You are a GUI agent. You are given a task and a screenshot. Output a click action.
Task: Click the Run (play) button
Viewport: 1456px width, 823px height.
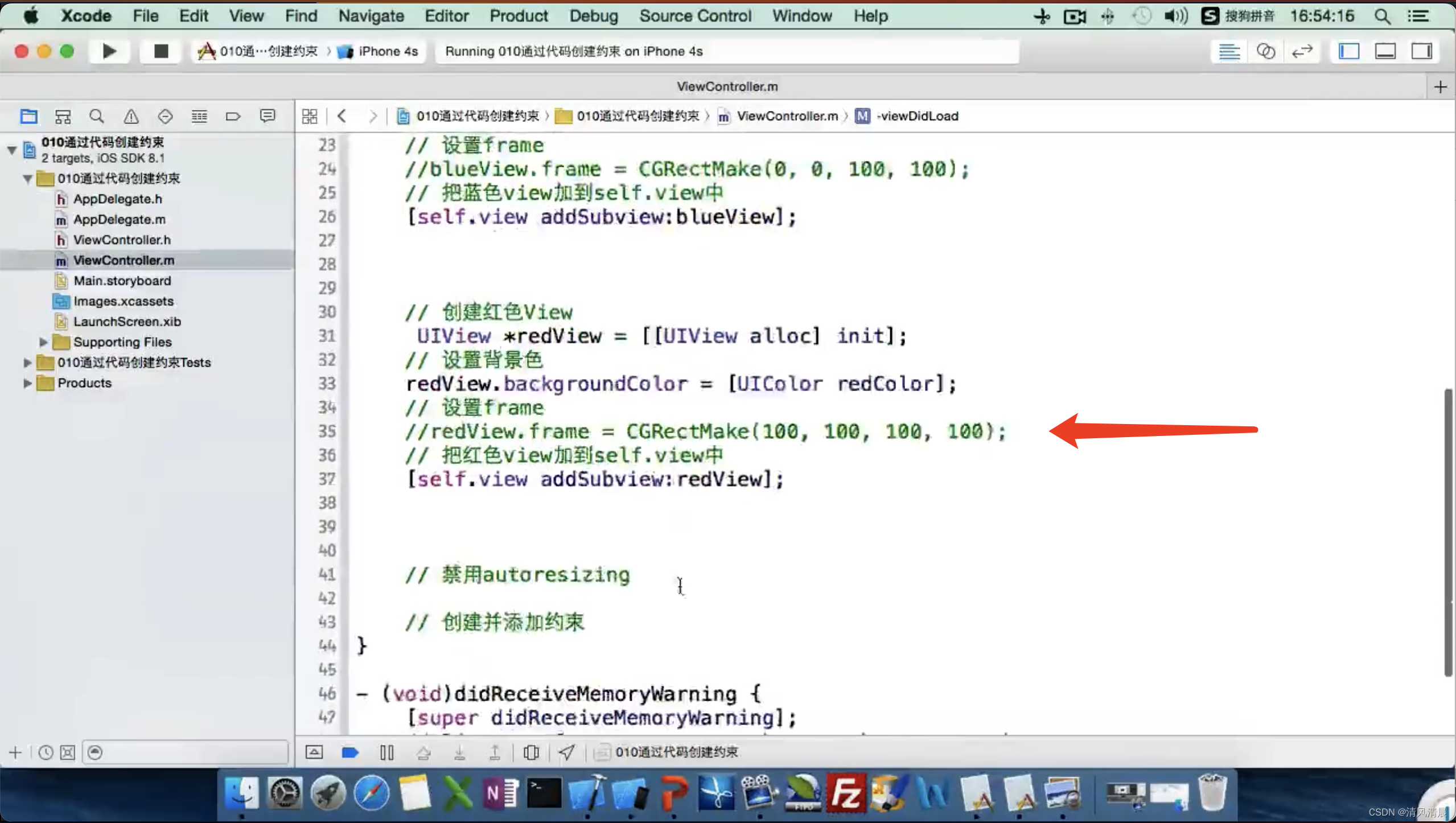[x=109, y=51]
